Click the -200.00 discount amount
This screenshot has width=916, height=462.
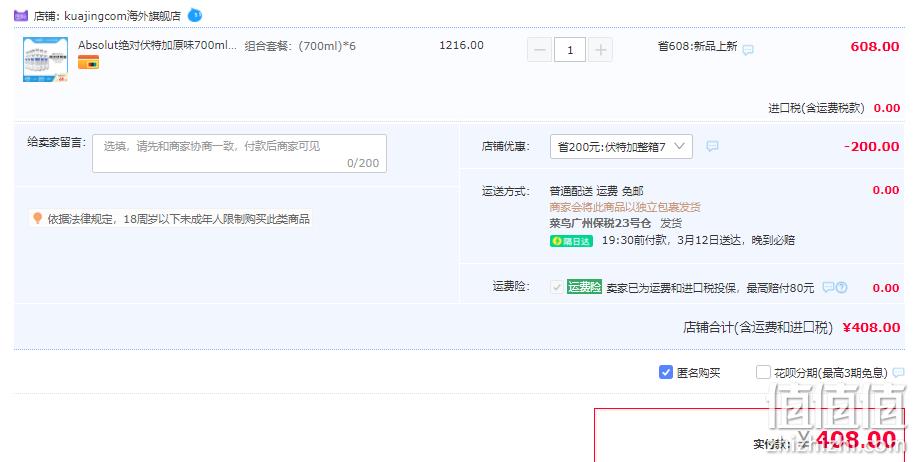(x=872, y=147)
